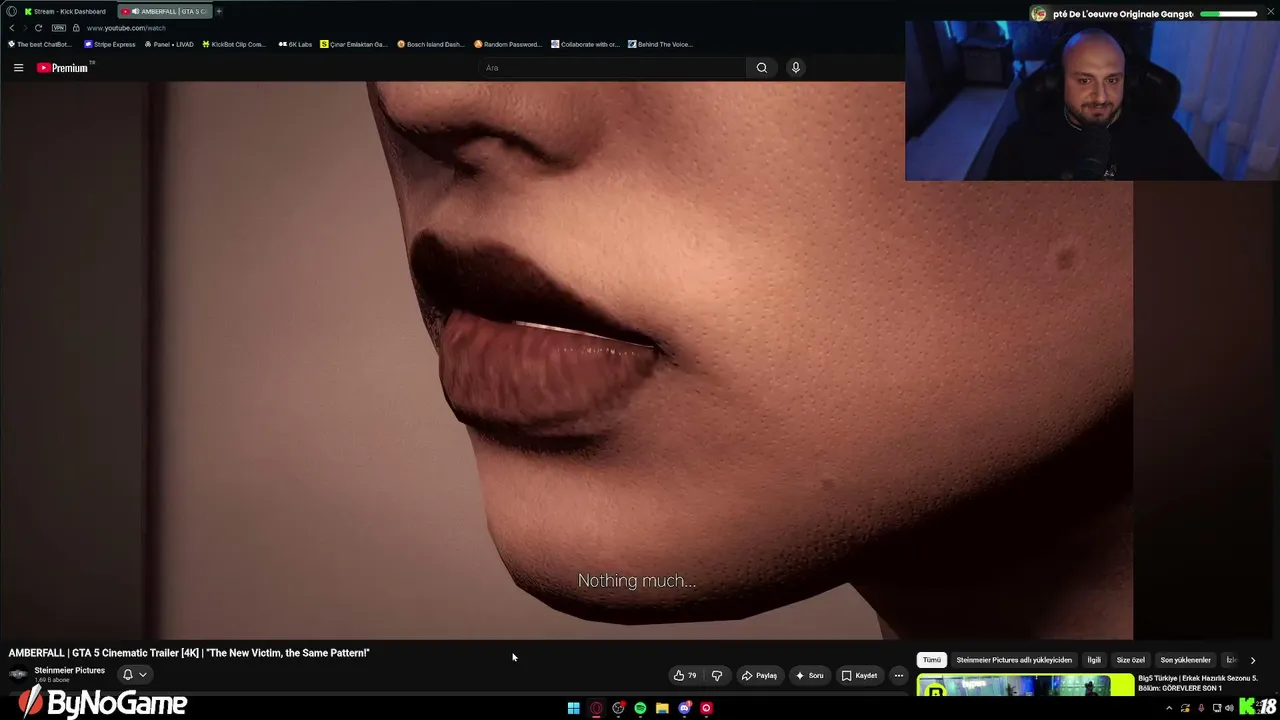The image size is (1280, 720).
Task: Switch to the Stream - Kick Dashboard tab
Action: pos(66,11)
